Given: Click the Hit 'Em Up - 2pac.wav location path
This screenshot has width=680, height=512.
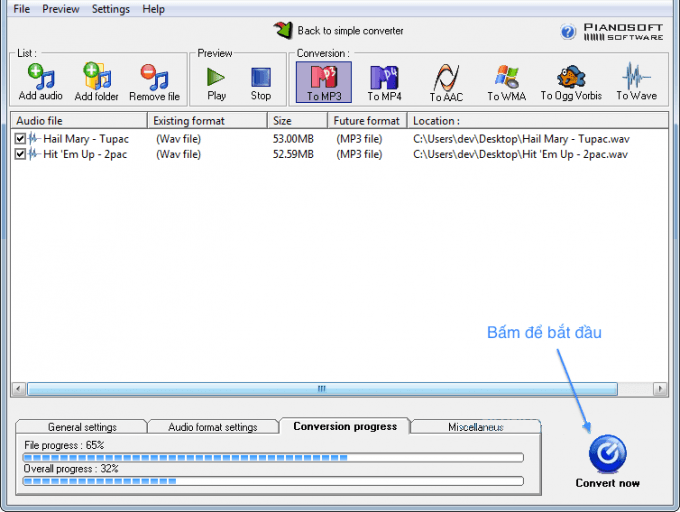Looking at the screenshot, I should pyautogui.click(x=520, y=154).
